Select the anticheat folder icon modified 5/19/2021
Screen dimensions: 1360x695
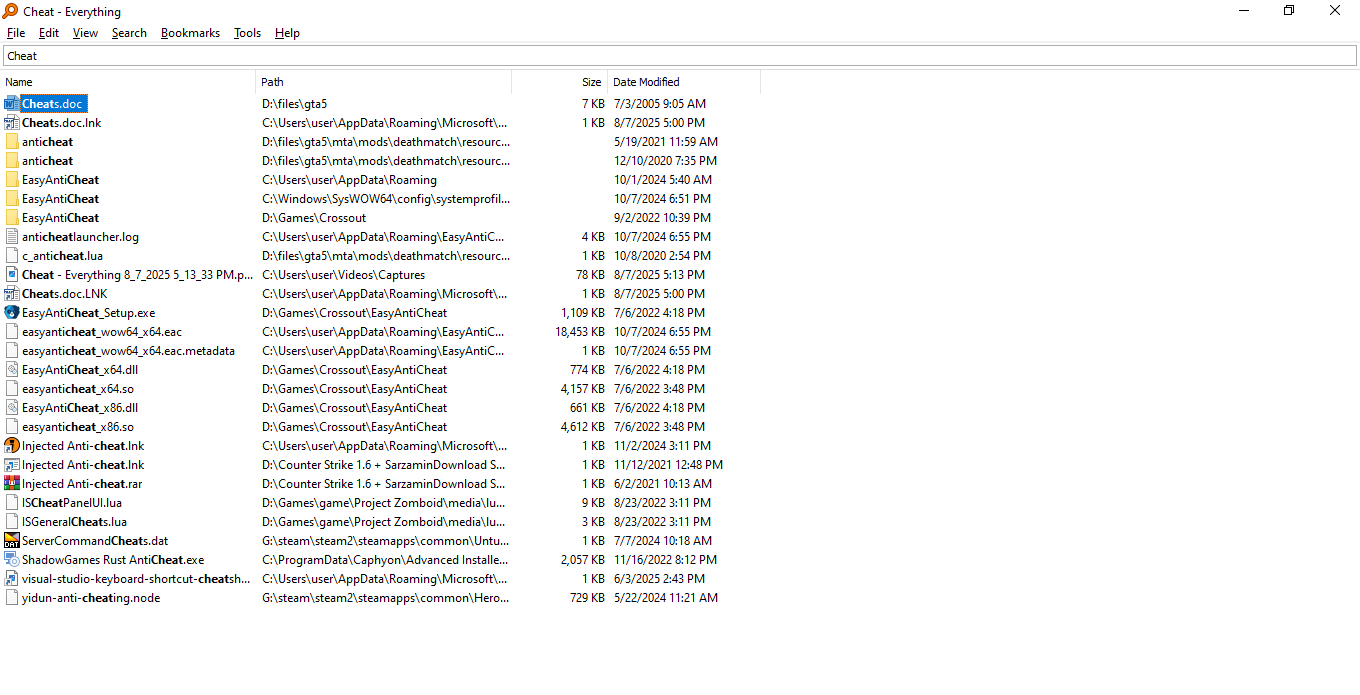pos(12,142)
